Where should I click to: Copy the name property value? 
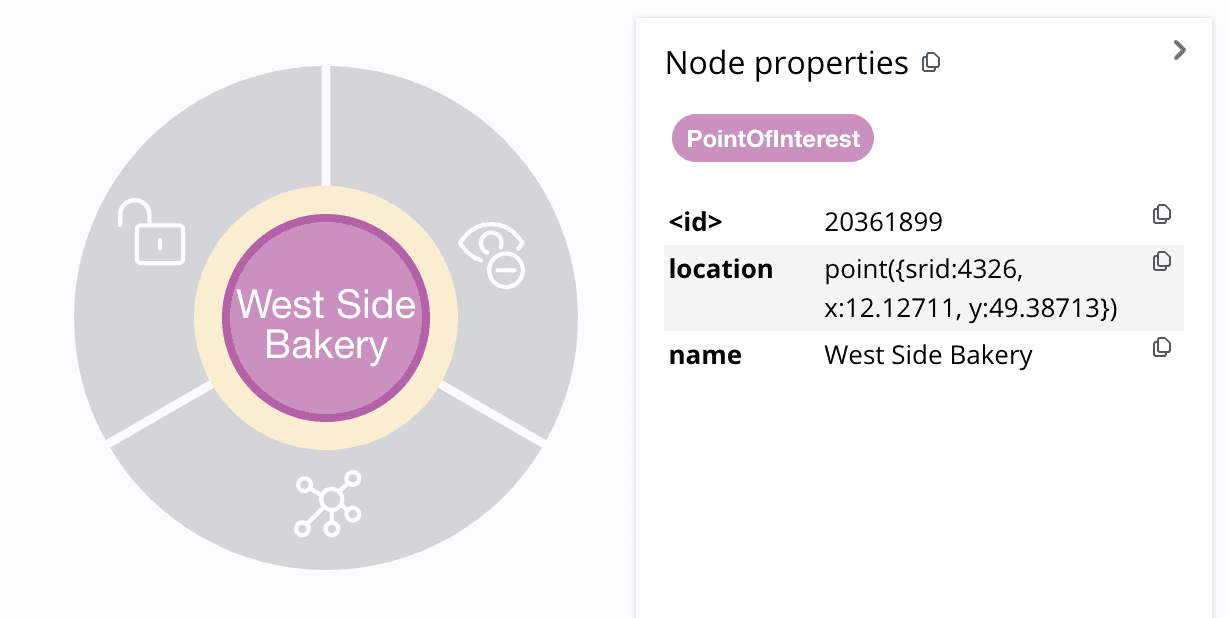pyautogui.click(x=1162, y=348)
